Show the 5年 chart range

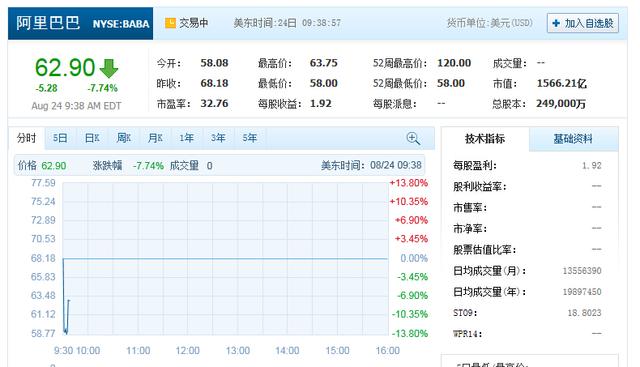(249, 138)
